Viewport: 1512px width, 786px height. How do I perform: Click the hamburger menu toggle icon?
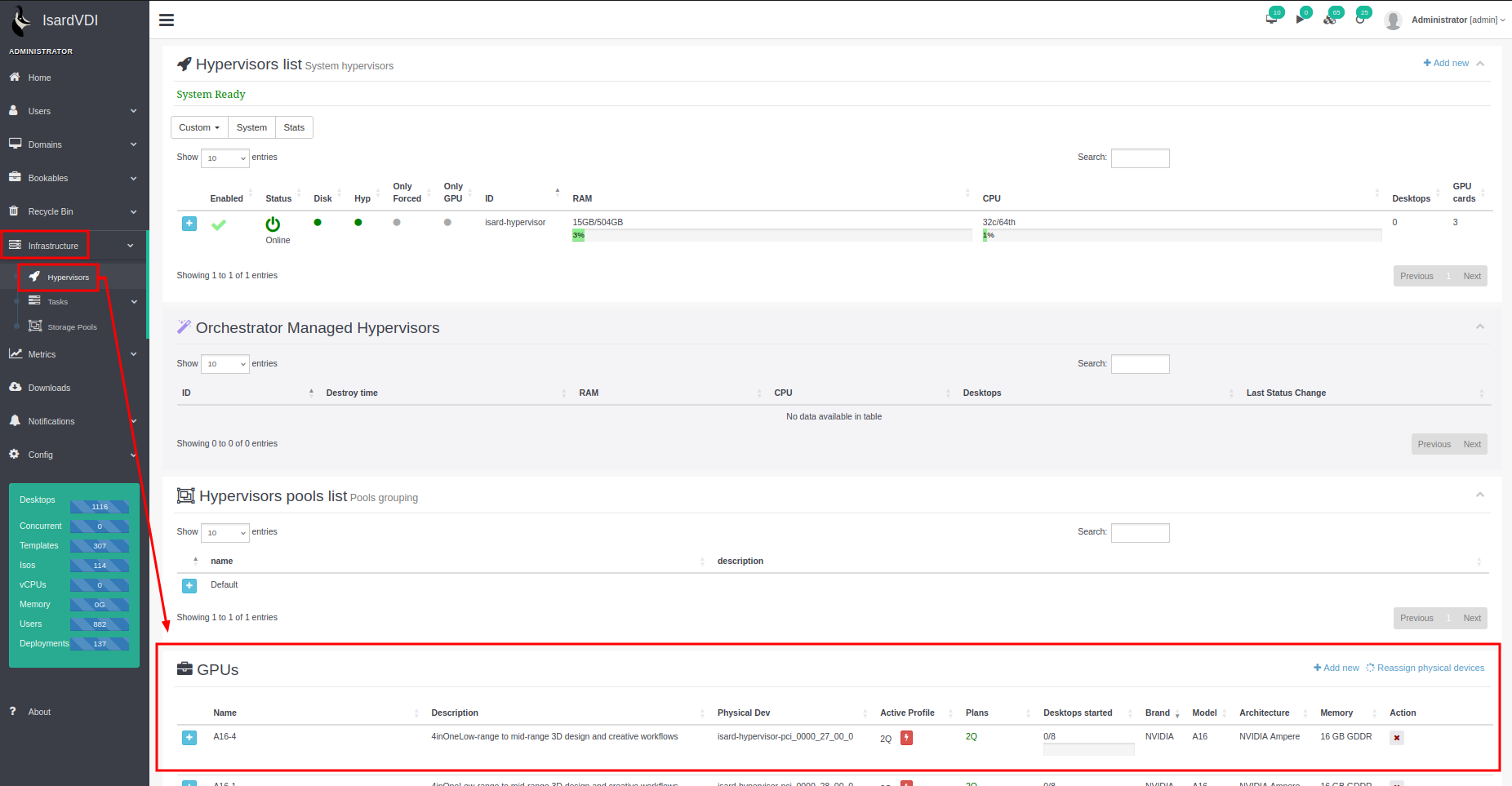click(167, 20)
